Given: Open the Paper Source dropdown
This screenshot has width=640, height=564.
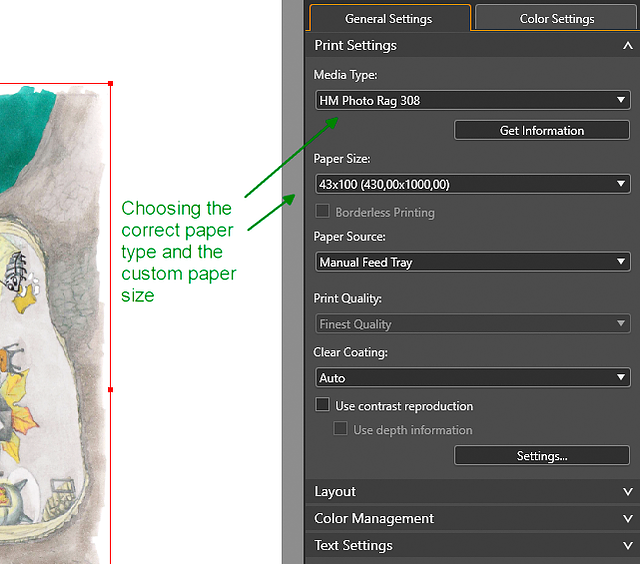Looking at the screenshot, I should pyautogui.click(x=473, y=262).
